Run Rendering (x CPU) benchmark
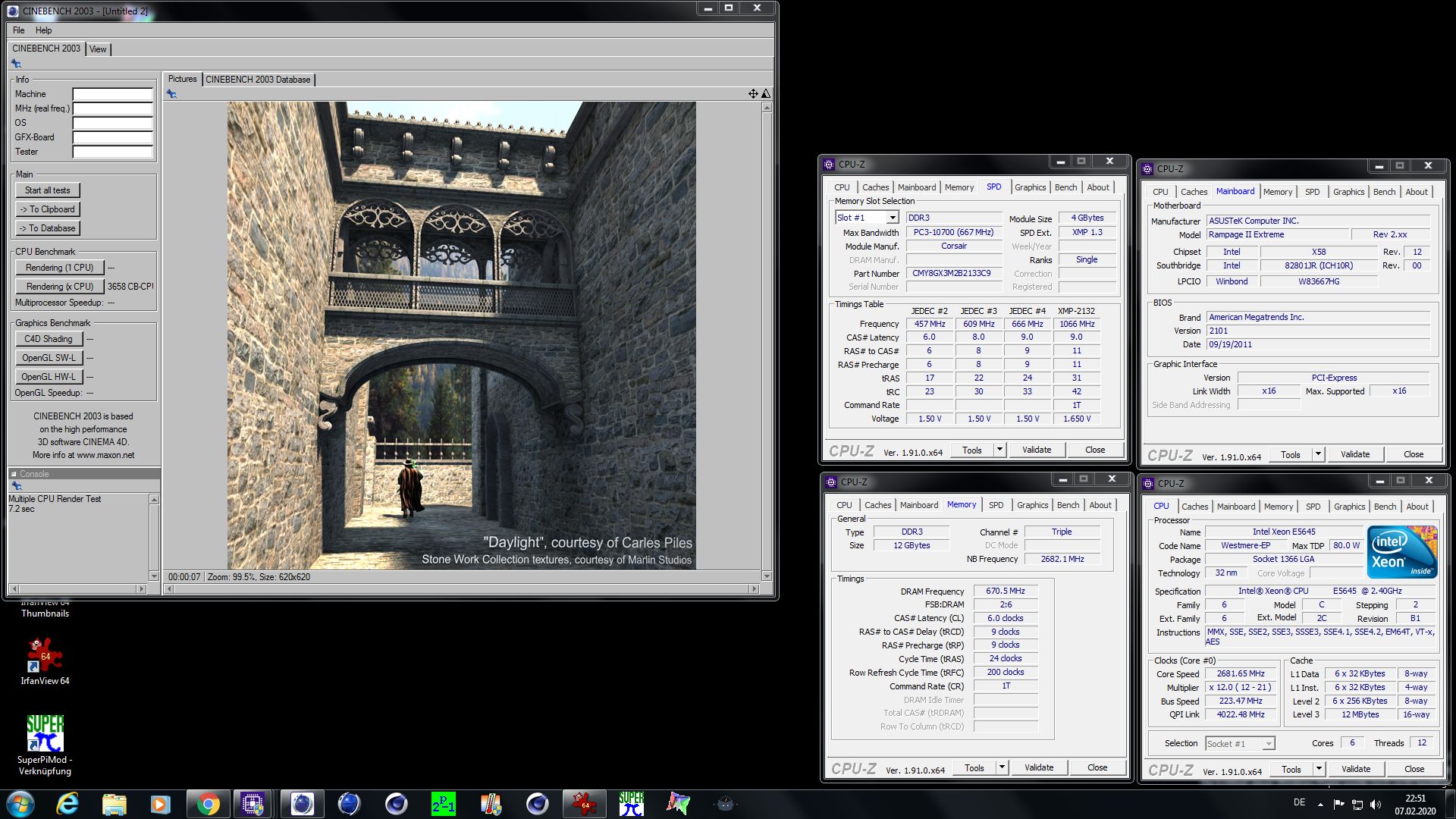 pyautogui.click(x=60, y=287)
